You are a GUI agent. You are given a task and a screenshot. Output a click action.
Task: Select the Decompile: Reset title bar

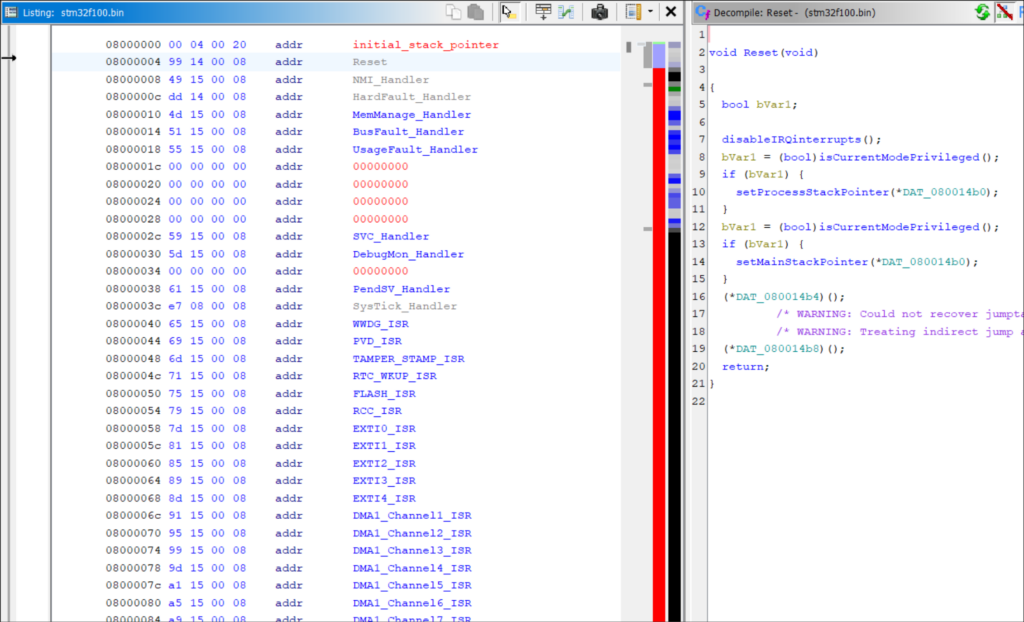point(789,12)
